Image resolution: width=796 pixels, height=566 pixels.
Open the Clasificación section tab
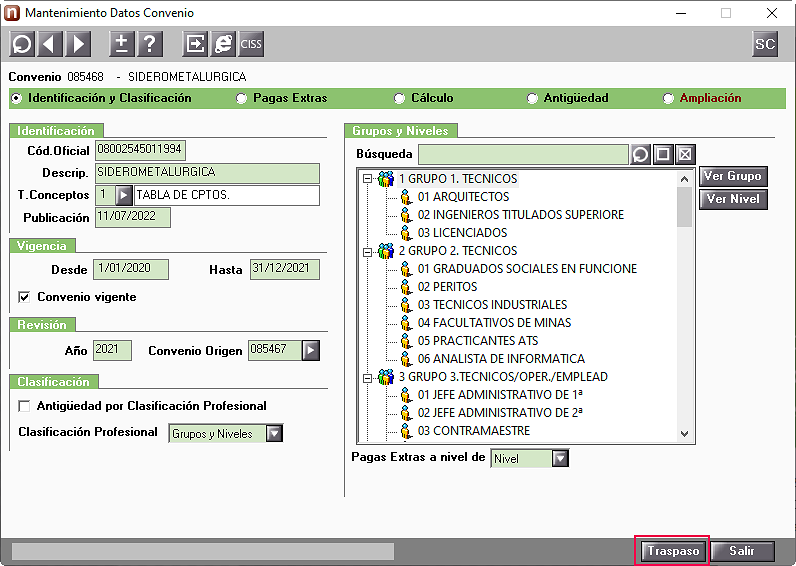pyautogui.click(x=54, y=382)
